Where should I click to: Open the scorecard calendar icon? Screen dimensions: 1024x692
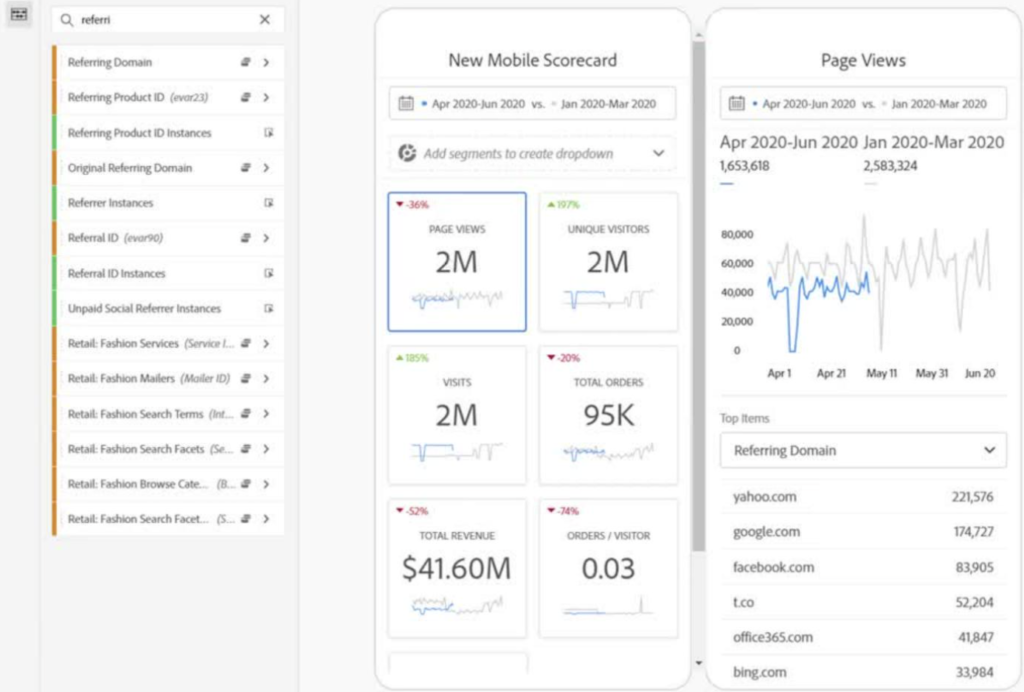click(406, 103)
